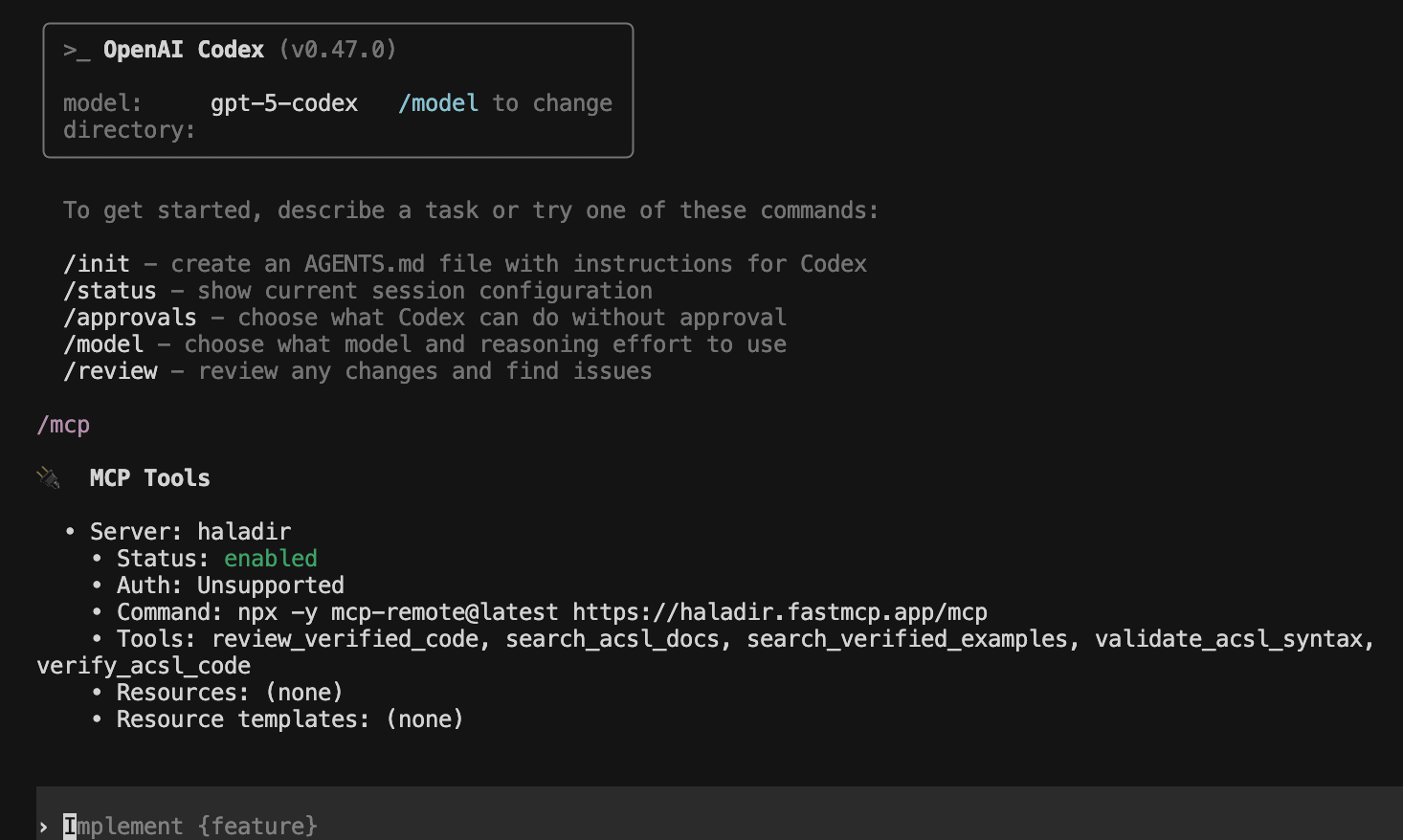Click the green "enabled" status text
The height and width of the screenshot is (840, 1403).
pos(271,559)
